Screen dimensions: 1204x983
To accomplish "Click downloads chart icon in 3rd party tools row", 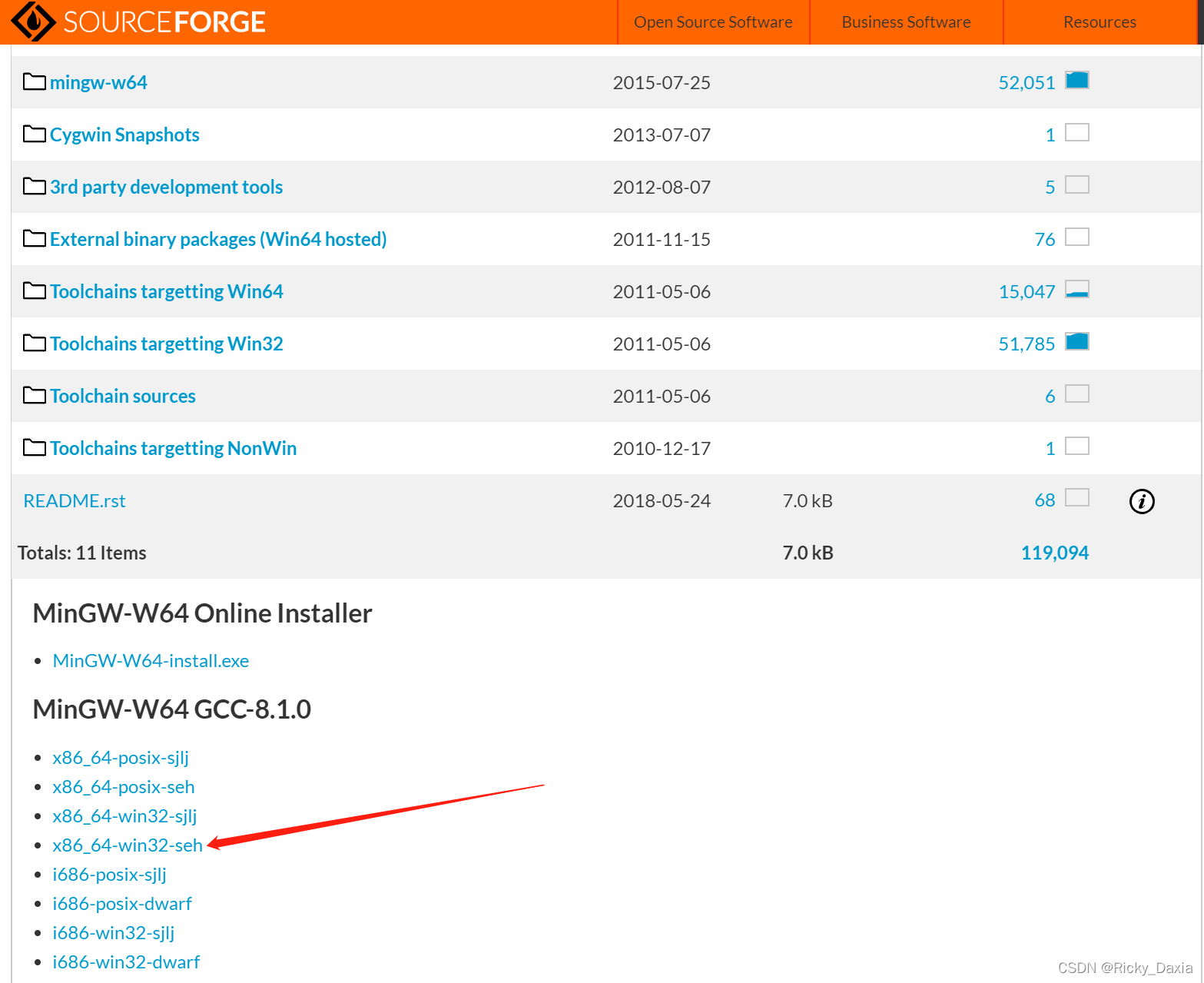I will pyautogui.click(x=1077, y=184).
